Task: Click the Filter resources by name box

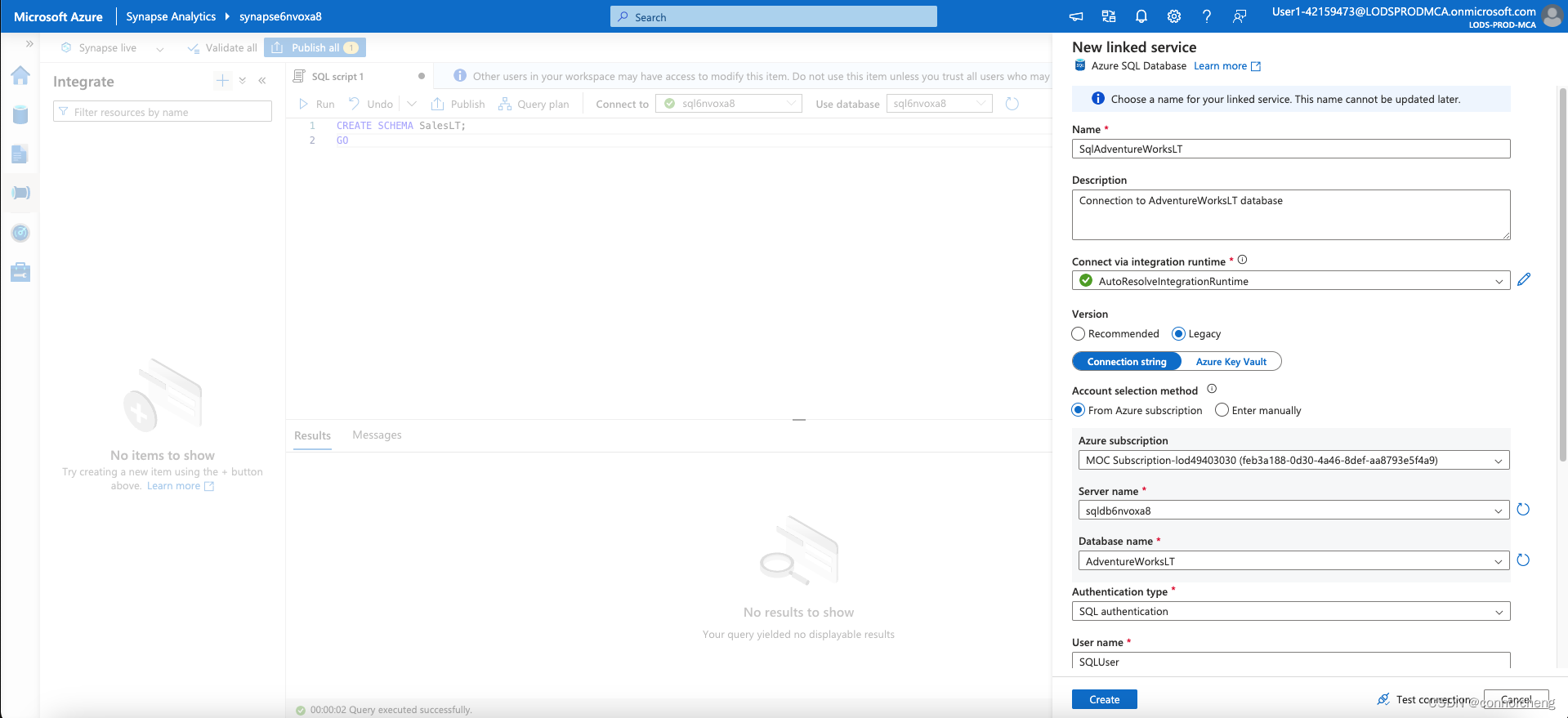Action: [162, 112]
